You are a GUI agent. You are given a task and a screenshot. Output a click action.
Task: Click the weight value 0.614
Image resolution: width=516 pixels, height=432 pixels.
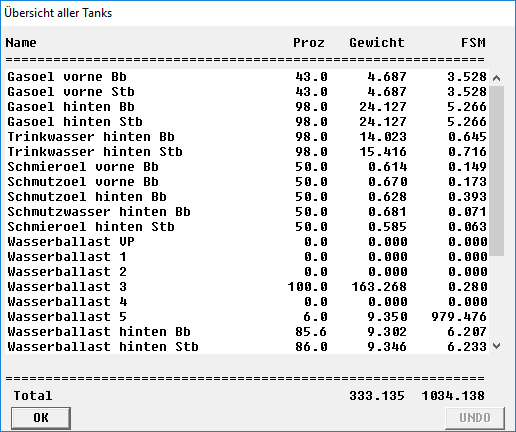coord(387,167)
